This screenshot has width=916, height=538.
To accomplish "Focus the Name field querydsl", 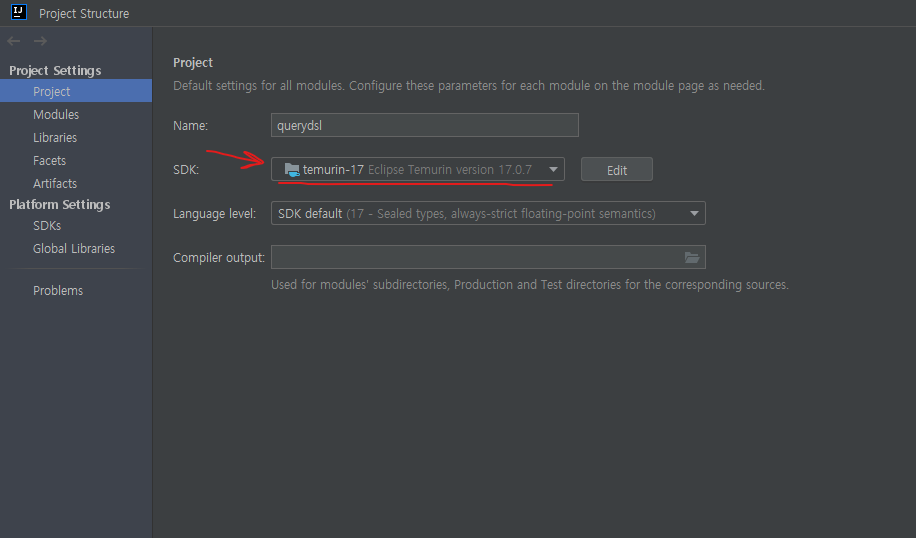I will [x=425, y=125].
